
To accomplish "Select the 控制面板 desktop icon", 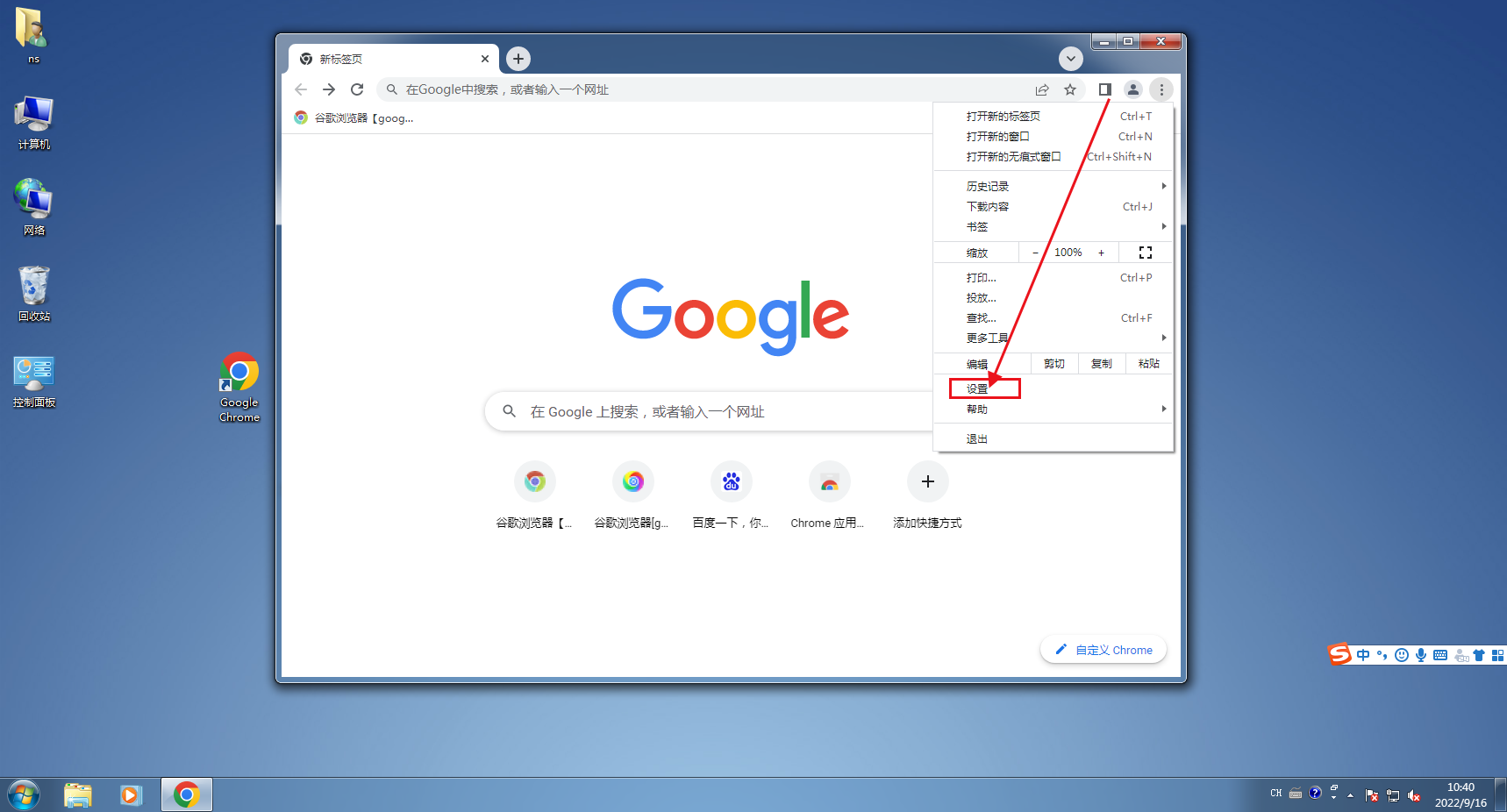I will point(33,381).
